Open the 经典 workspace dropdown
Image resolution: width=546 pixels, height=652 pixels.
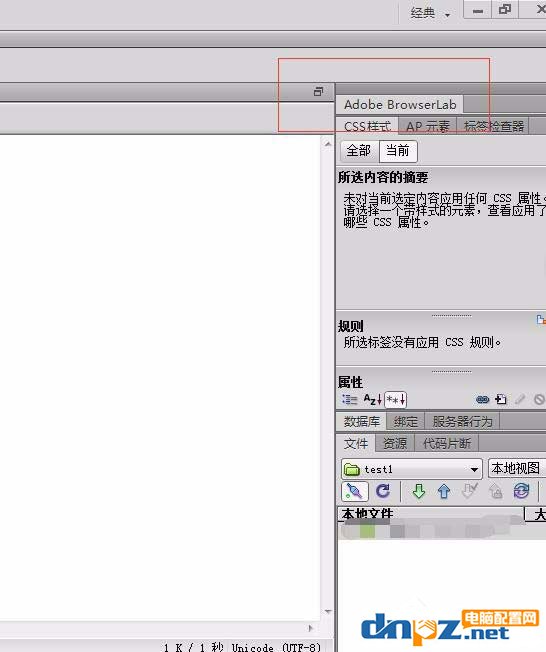[430, 13]
